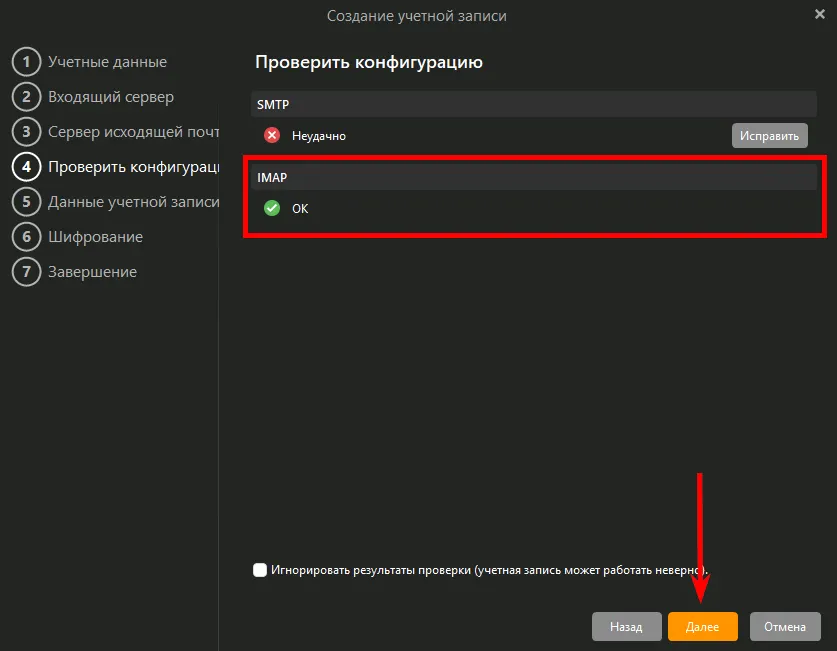The image size is (837, 651).
Task: Go back with the 'Назад' button
Action: pos(626,627)
